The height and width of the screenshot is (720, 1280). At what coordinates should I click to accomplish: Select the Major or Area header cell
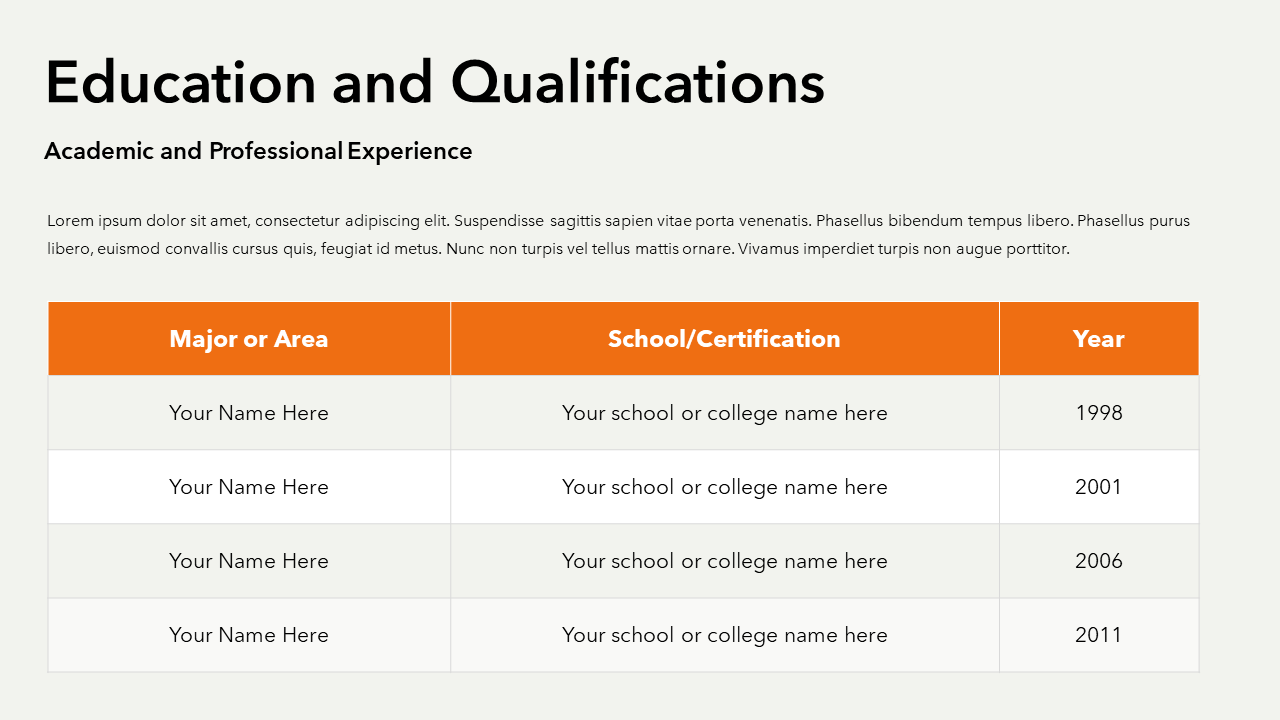coord(249,339)
